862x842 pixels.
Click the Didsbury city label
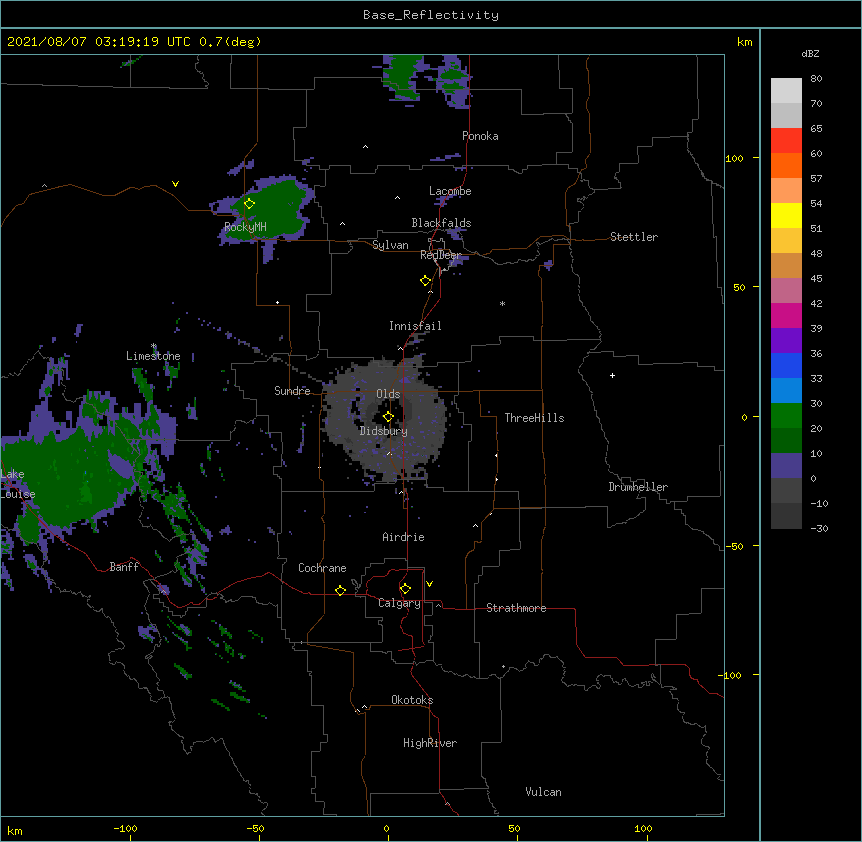coord(383,431)
